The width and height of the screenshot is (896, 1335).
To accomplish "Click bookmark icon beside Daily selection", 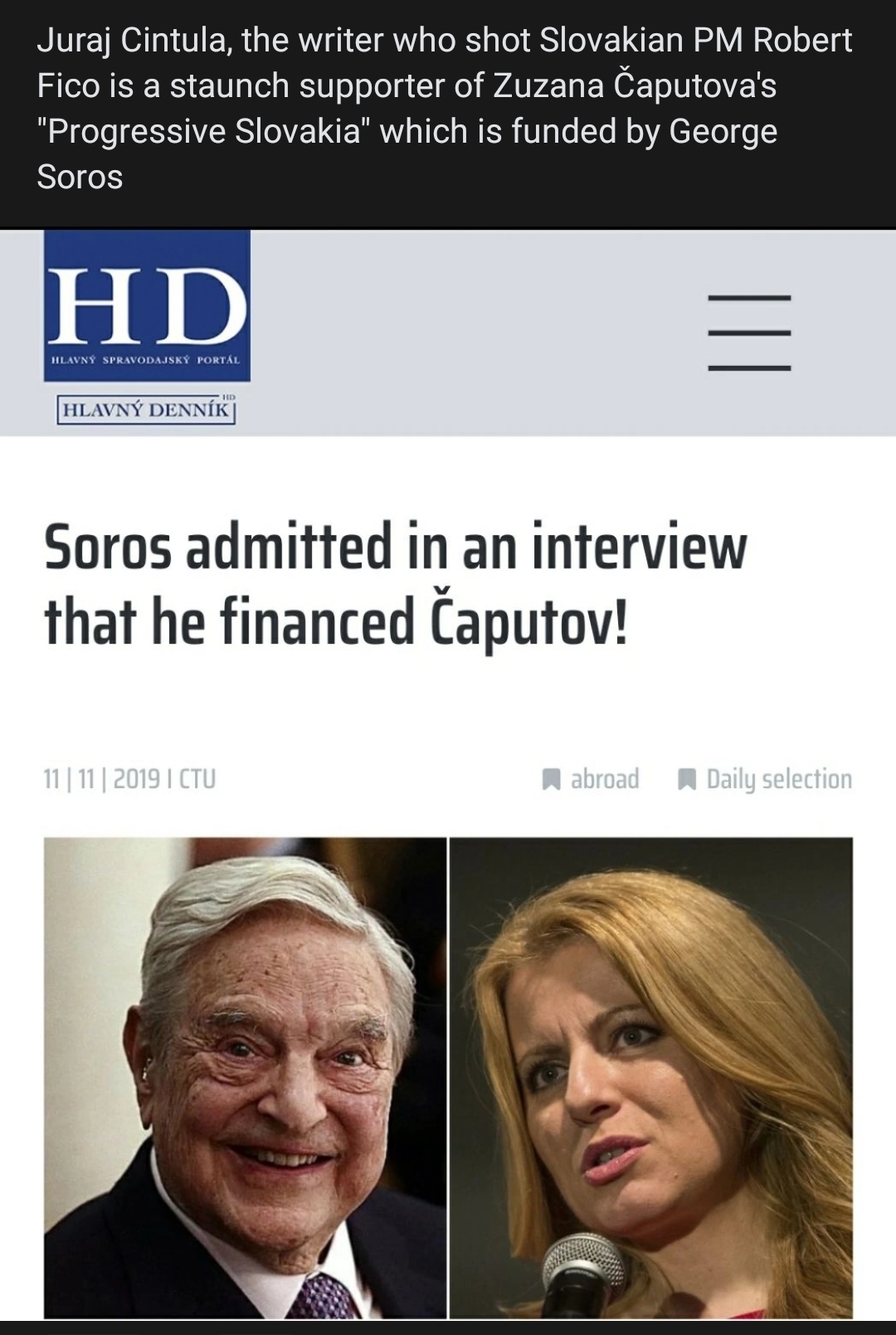I will tap(686, 779).
